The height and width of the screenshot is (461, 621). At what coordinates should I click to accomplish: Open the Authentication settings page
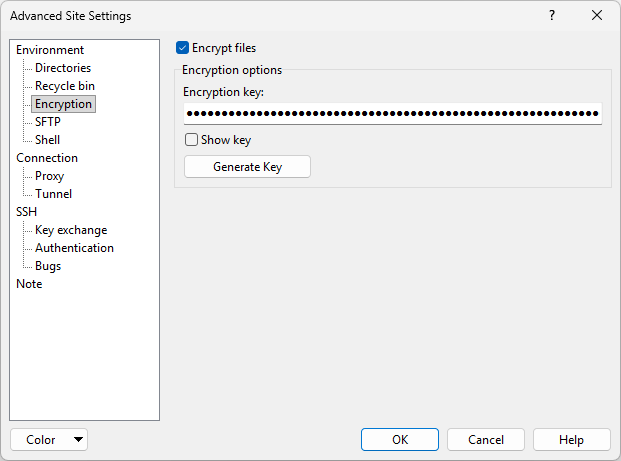[x=74, y=248]
